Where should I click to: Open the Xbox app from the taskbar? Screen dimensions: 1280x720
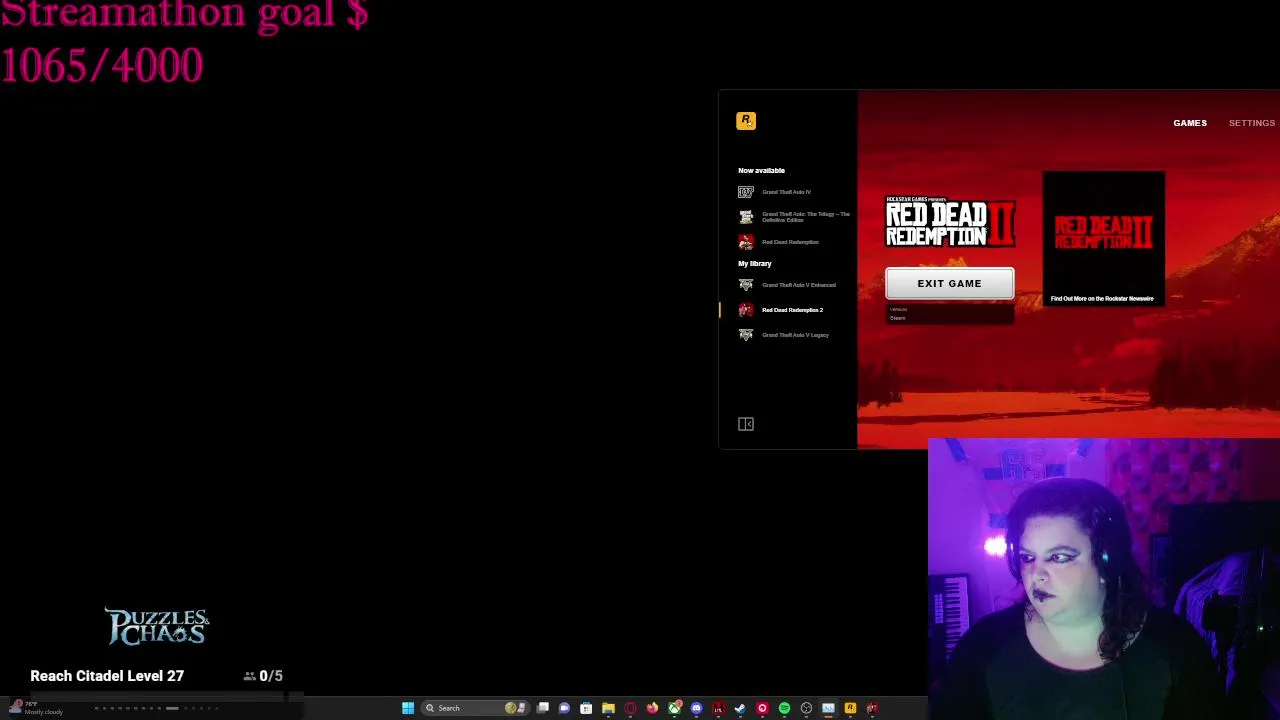coord(675,708)
